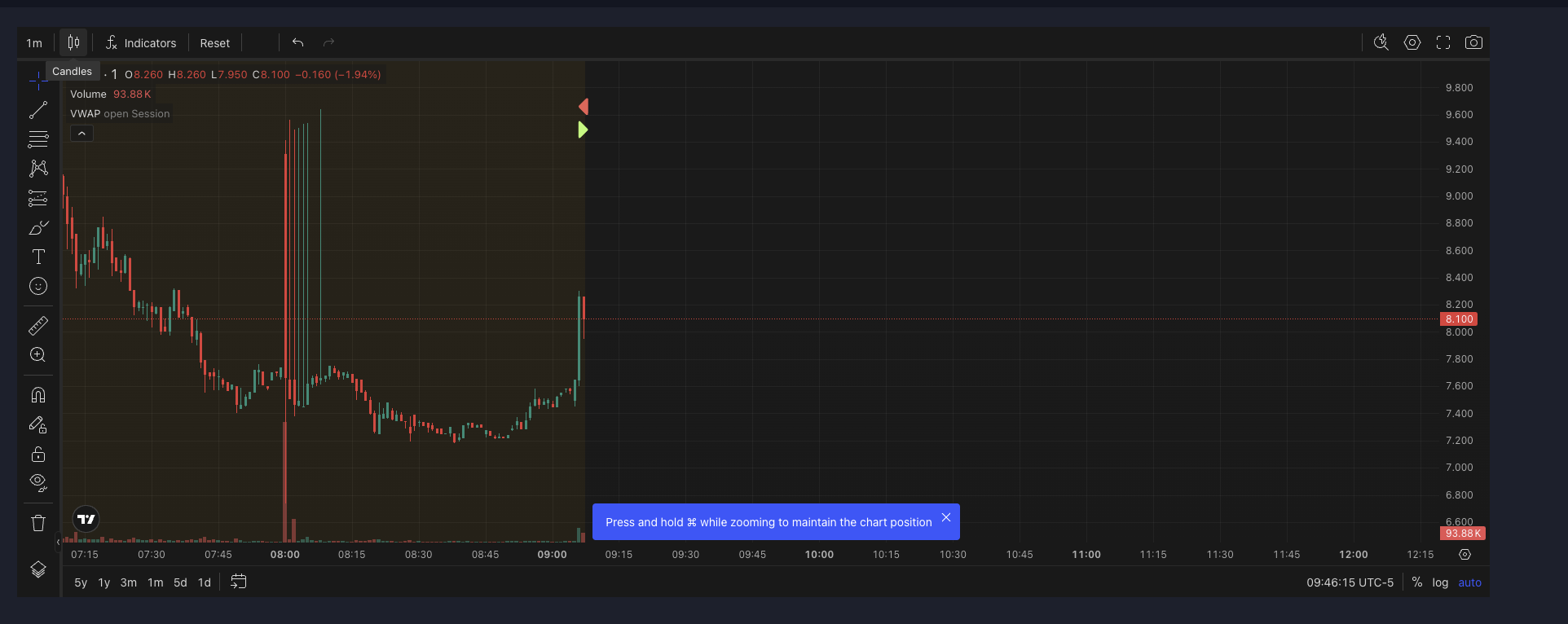Toggle lock all drawing tools
1568x624 pixels.
(38, 454)
